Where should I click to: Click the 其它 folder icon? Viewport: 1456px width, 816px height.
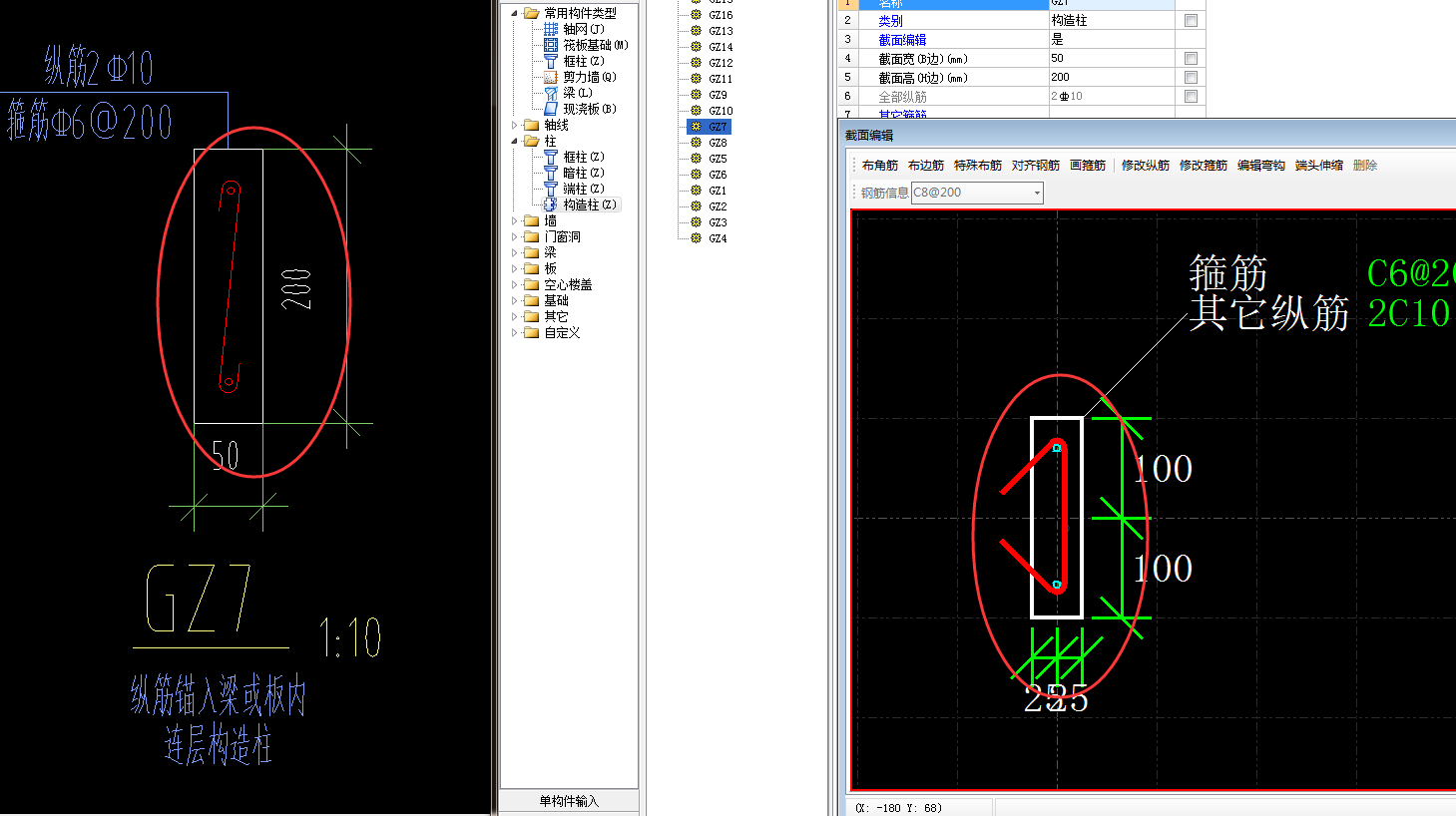[531, 316]
